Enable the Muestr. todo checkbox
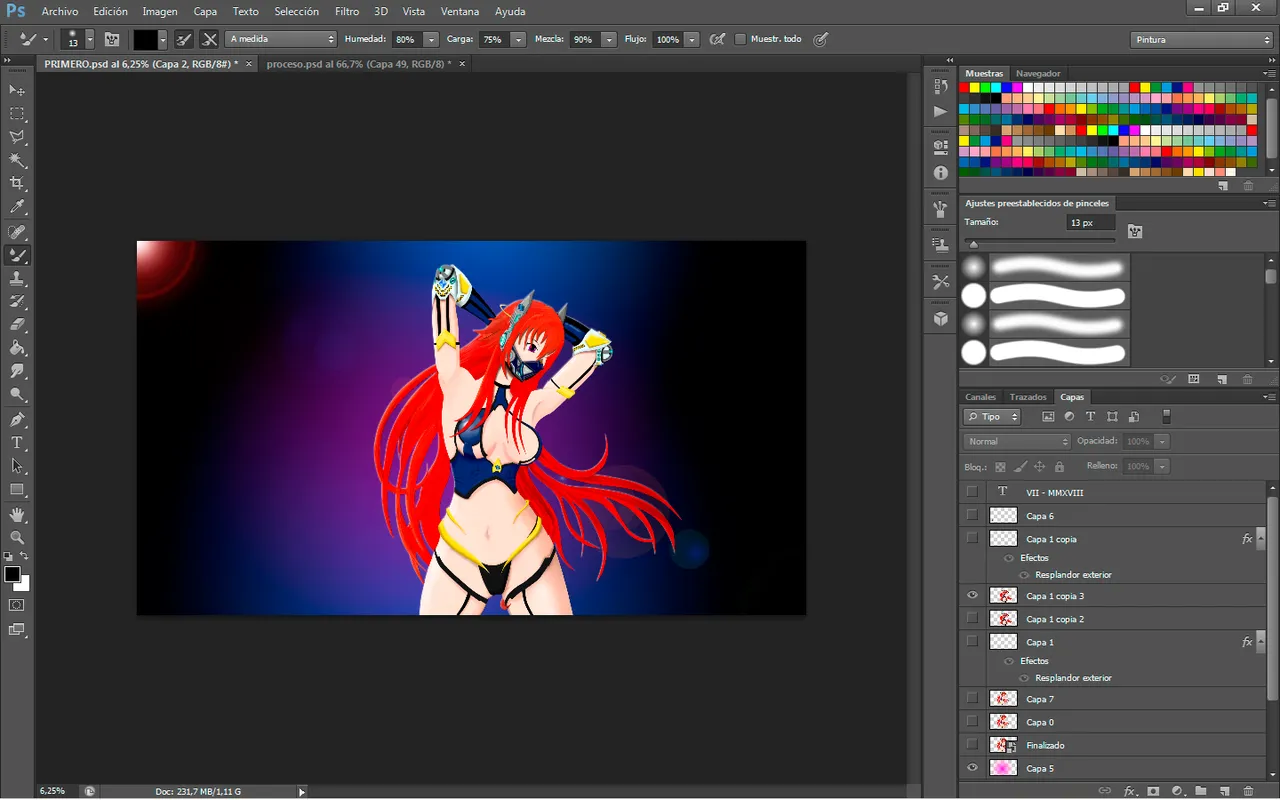The width and height of the screenshot is (1280, 800). coord(740,39)
